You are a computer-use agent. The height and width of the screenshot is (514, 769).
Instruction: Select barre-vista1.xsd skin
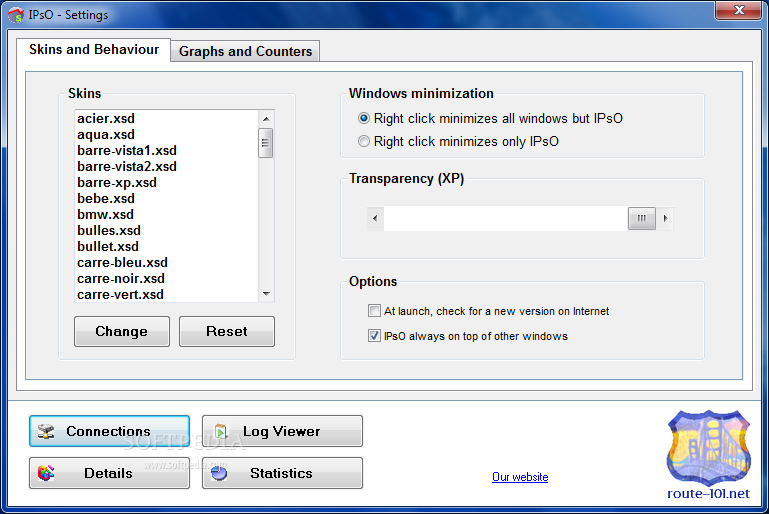pyautogui.click(x=166, y=151)
